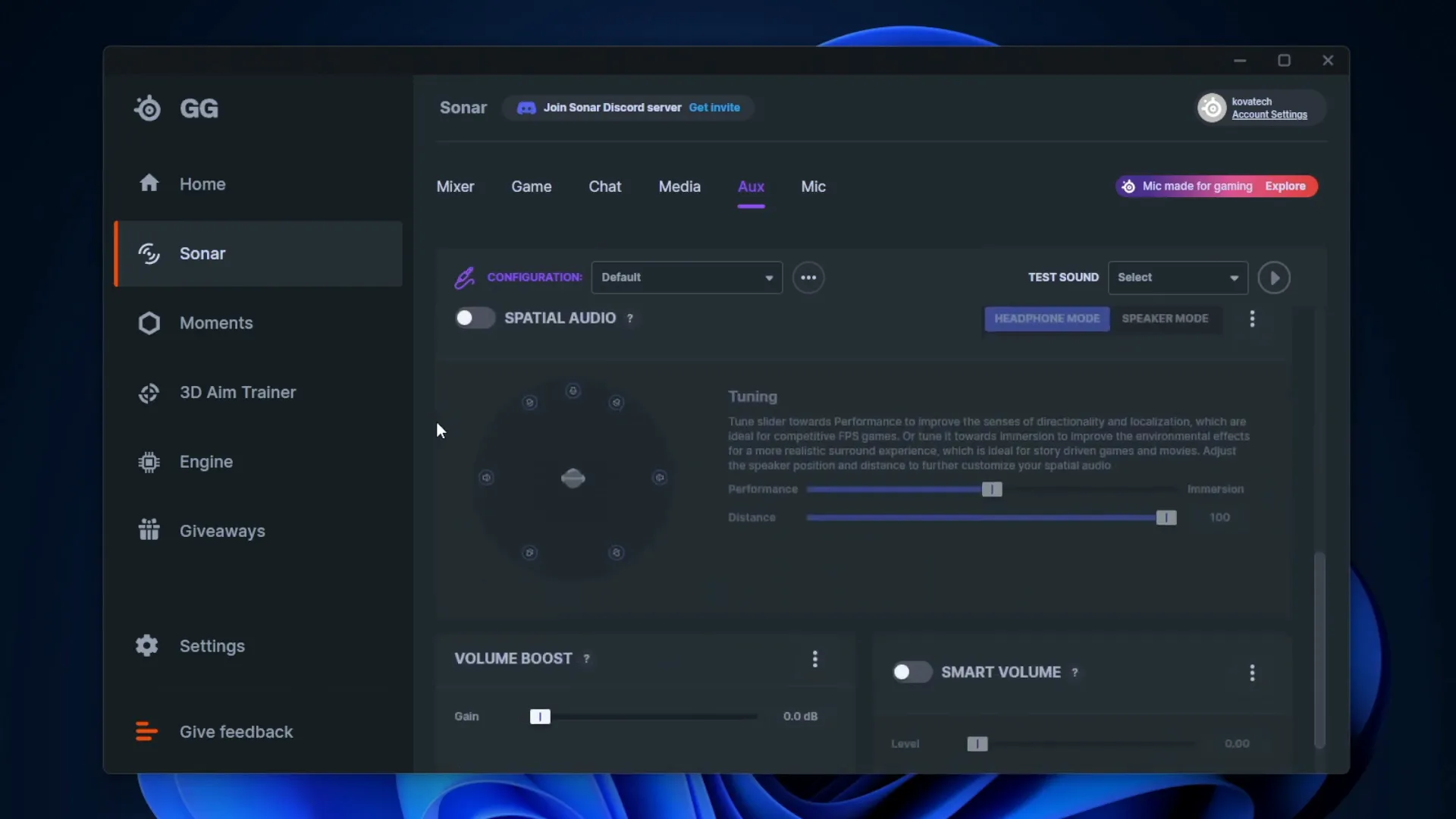The width and height of the screenshot is (1456, 819).
Task: Click the Settings gear icon
Action: click(x=147, y=645)
